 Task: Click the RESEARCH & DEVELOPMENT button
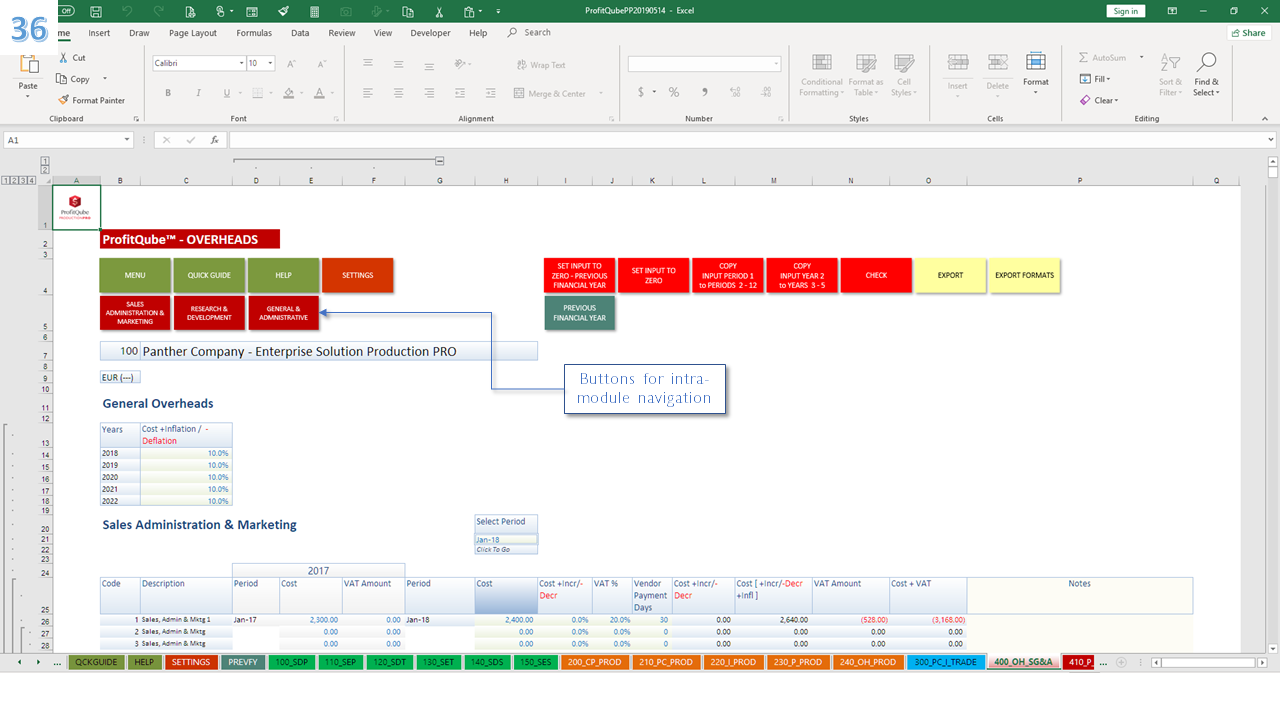coord(209,313)
